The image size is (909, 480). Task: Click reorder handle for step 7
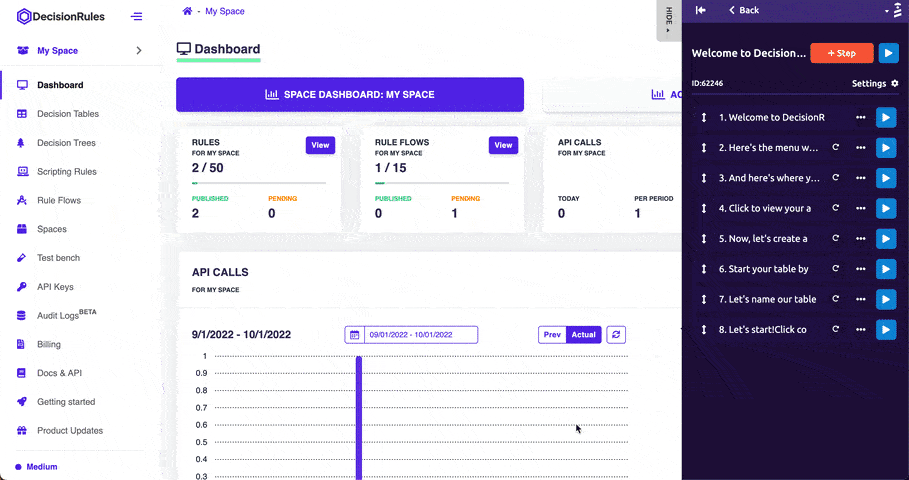point(704,299)
